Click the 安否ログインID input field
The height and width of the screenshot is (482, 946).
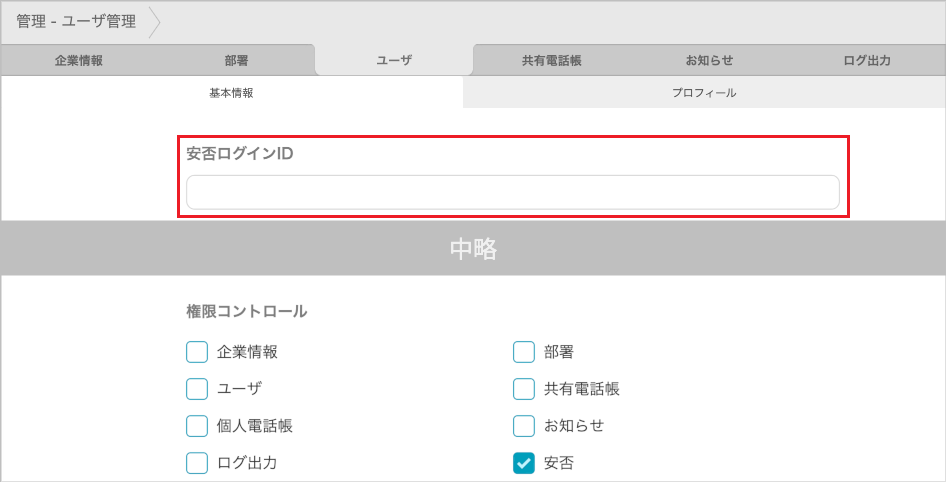tap(512, 192)
